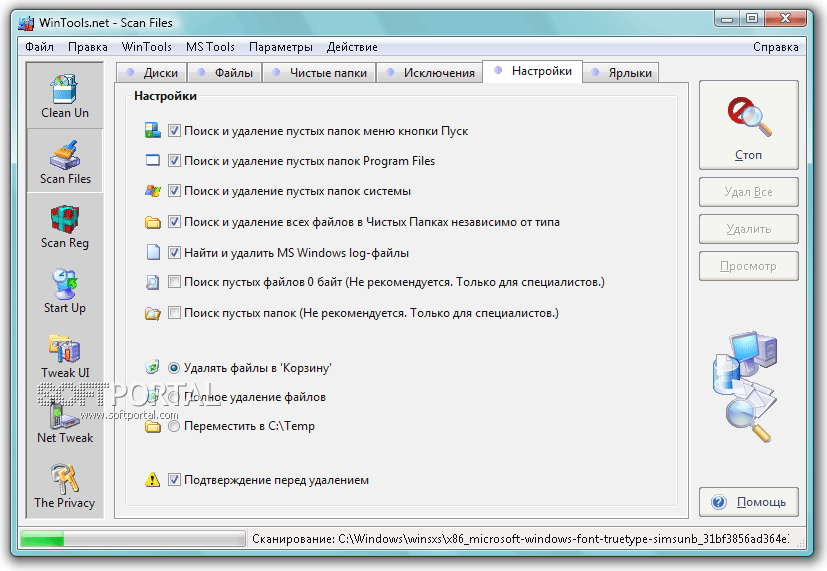Open the Параметры menu
This screenshot has height=571, width=827.
(x=281, y=47)
